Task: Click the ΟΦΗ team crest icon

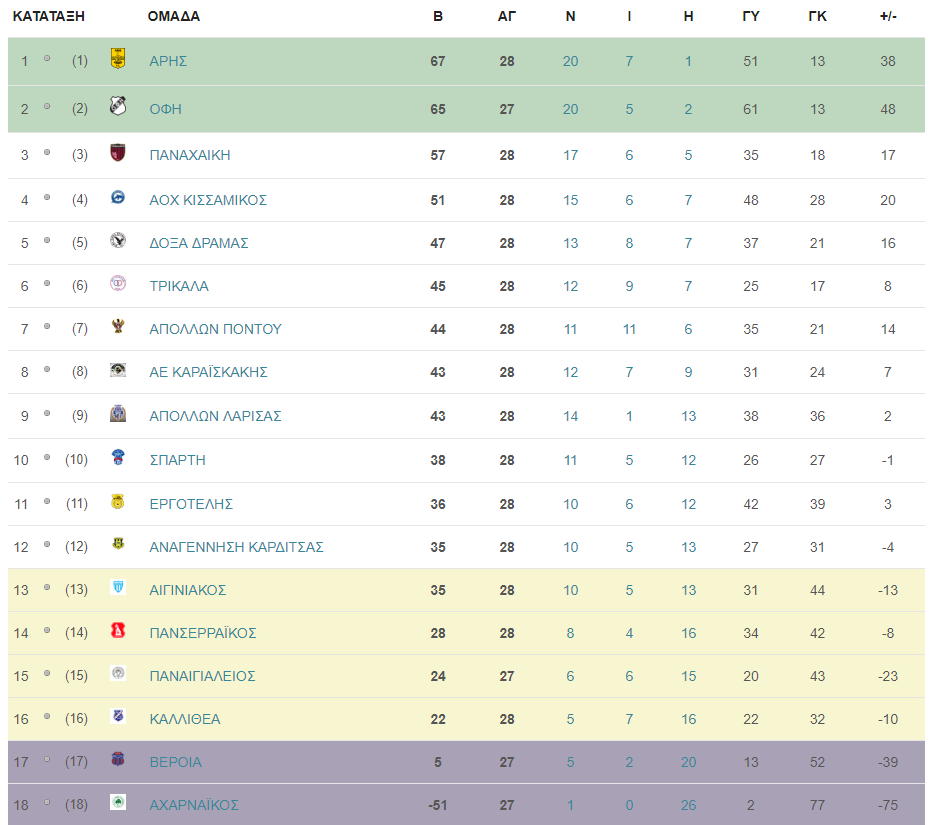Action: [118, 106]
